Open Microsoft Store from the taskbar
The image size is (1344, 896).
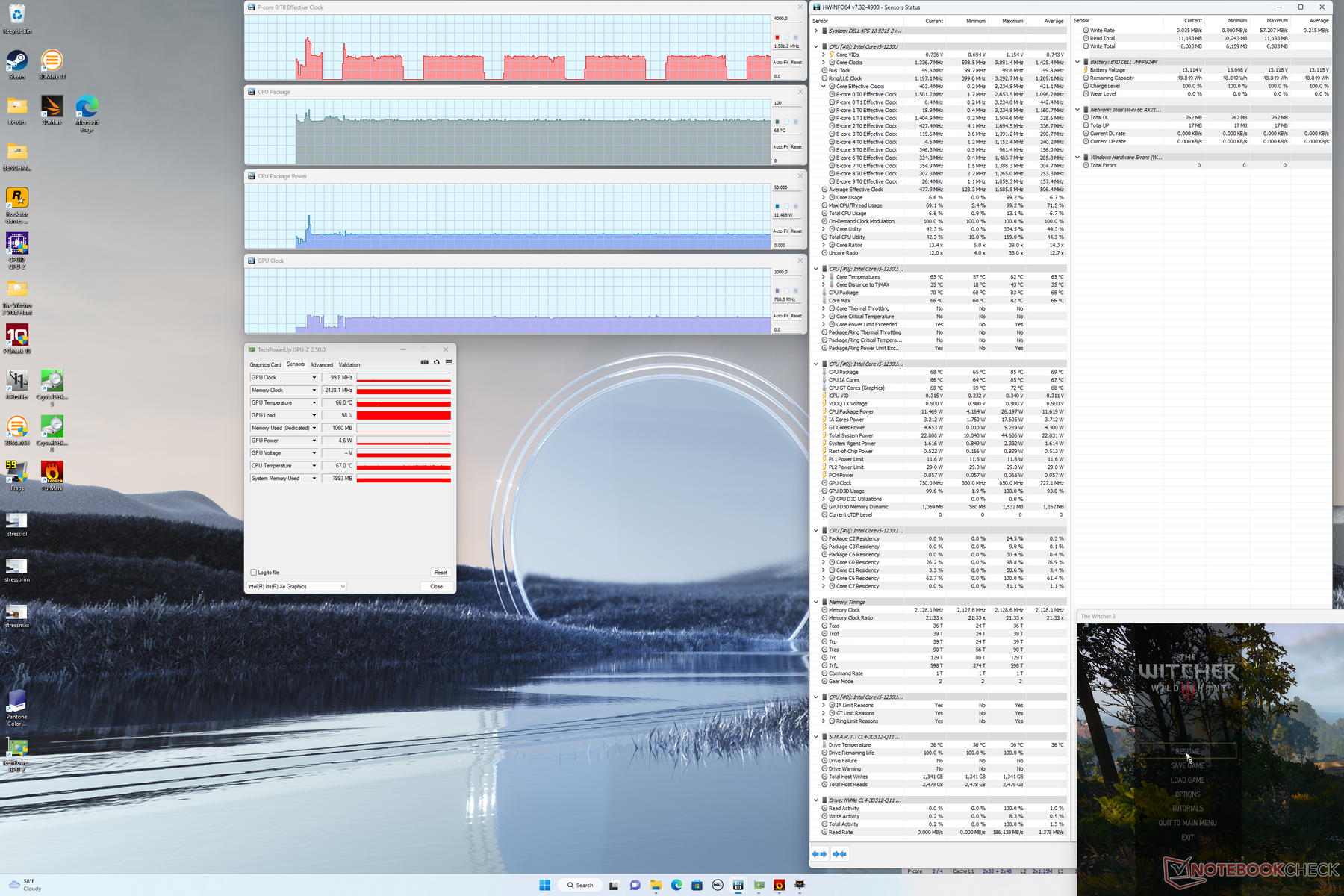pyautogui.click(x=697, y=885)
